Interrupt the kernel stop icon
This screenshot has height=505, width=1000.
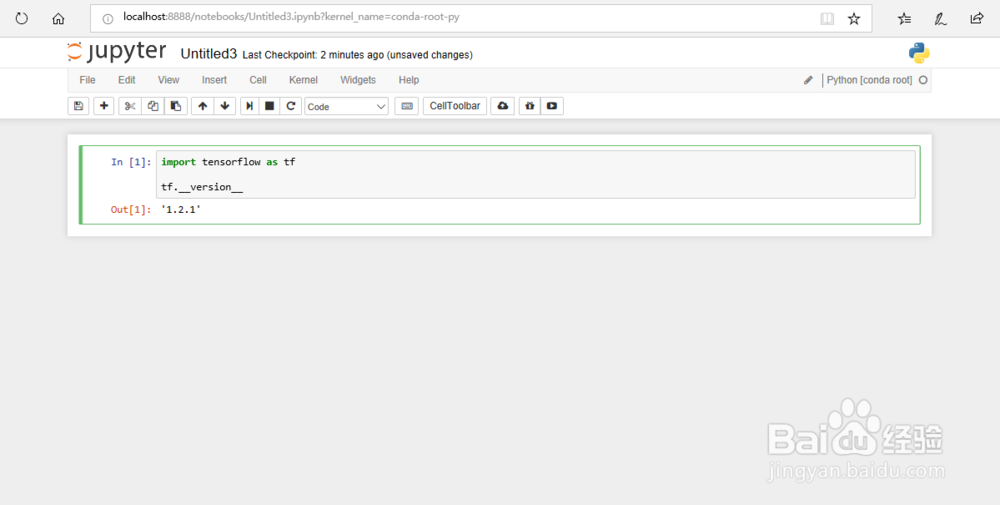click(x=270, y=106)
